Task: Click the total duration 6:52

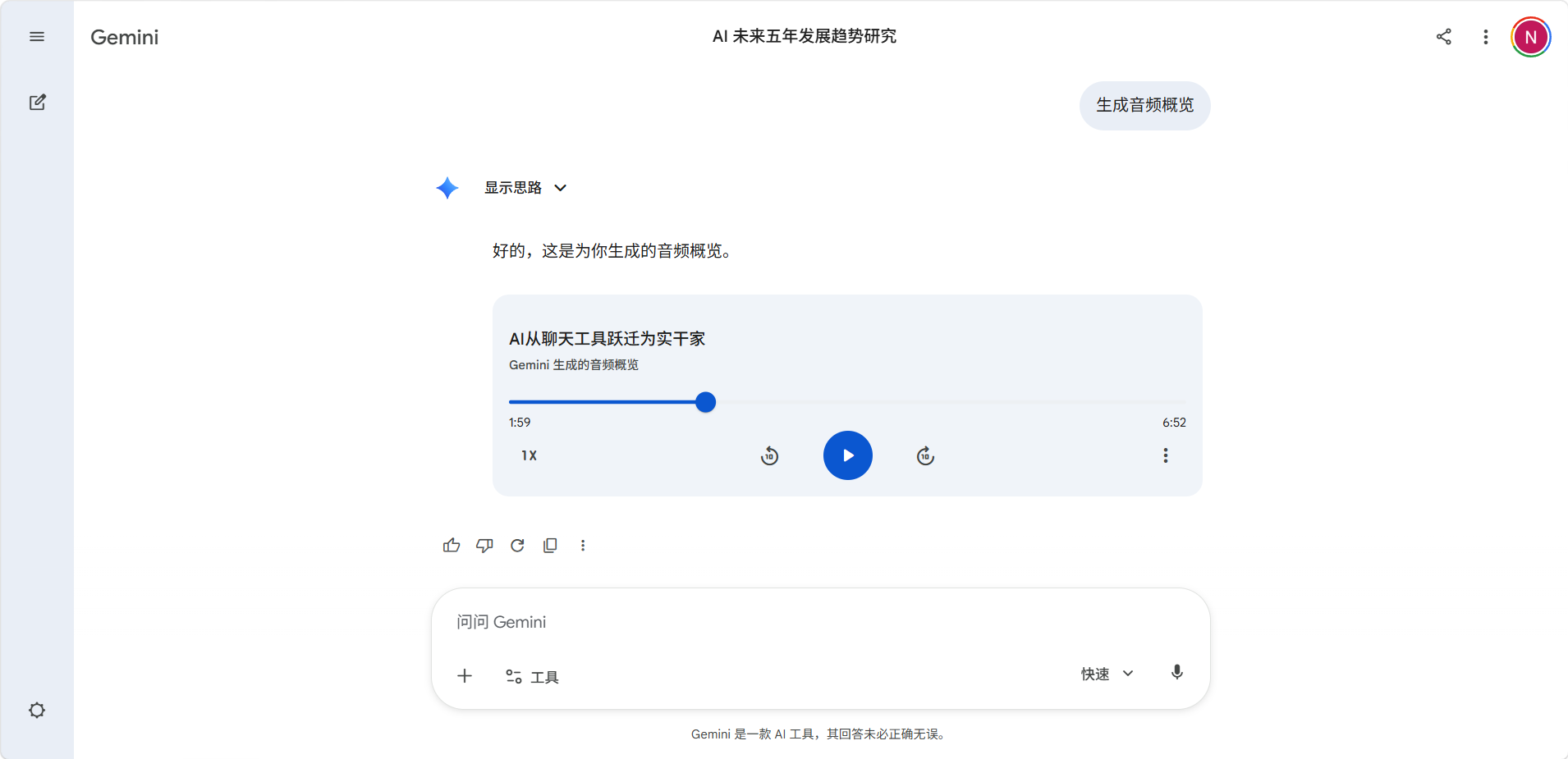Action: [x=1174, y=423]
